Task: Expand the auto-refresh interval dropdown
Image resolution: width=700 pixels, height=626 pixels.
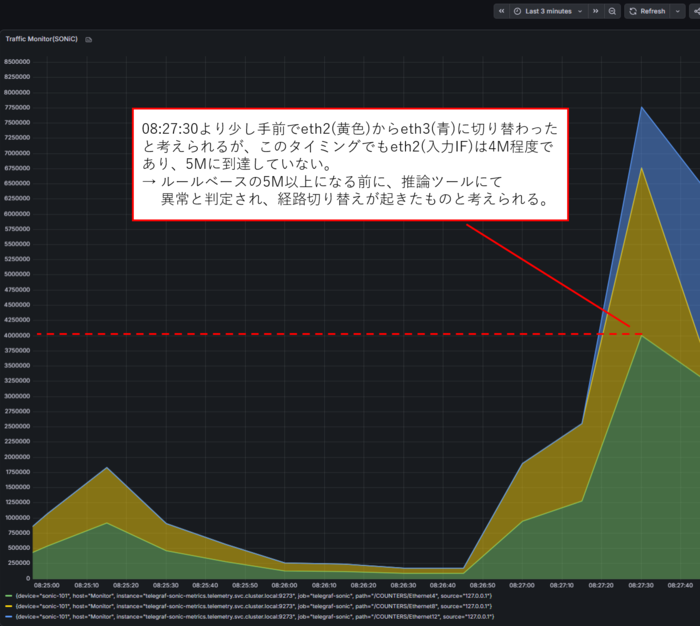Action: [x=678, y=11]
